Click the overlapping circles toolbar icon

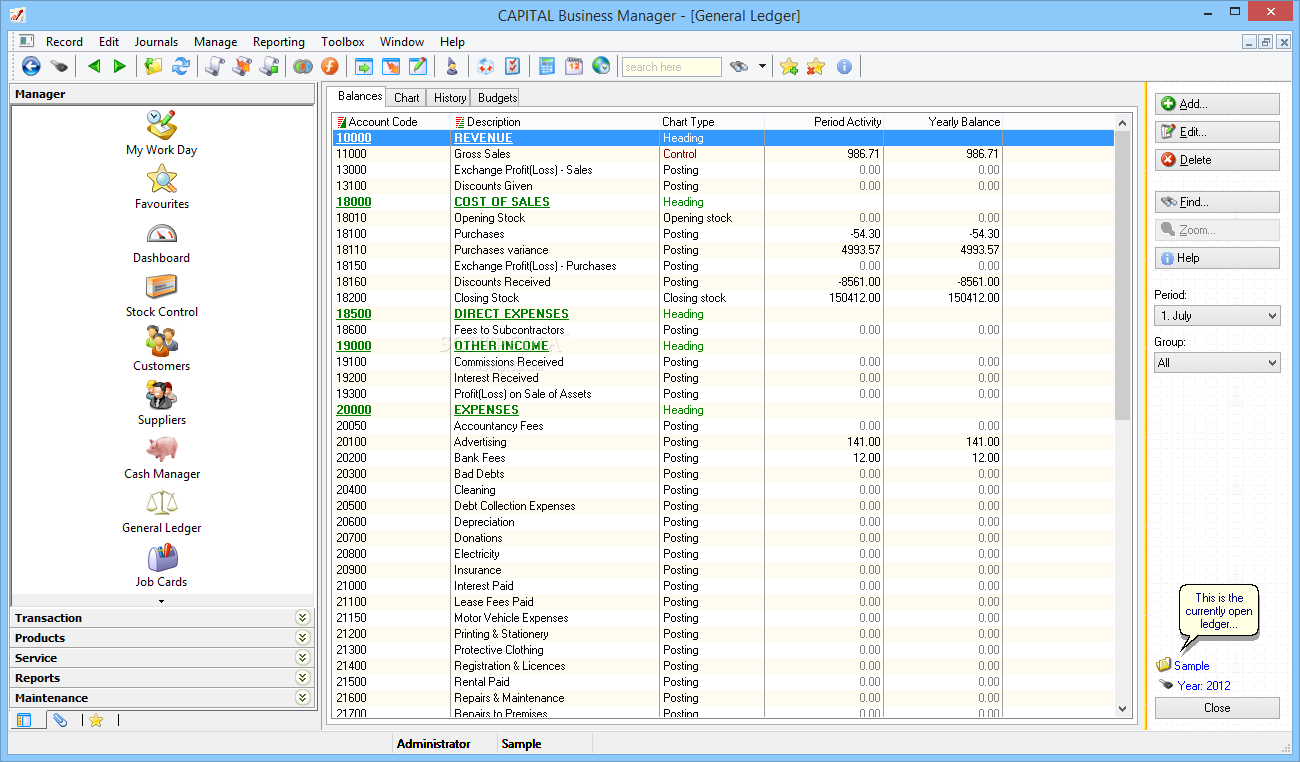[302, 66]
